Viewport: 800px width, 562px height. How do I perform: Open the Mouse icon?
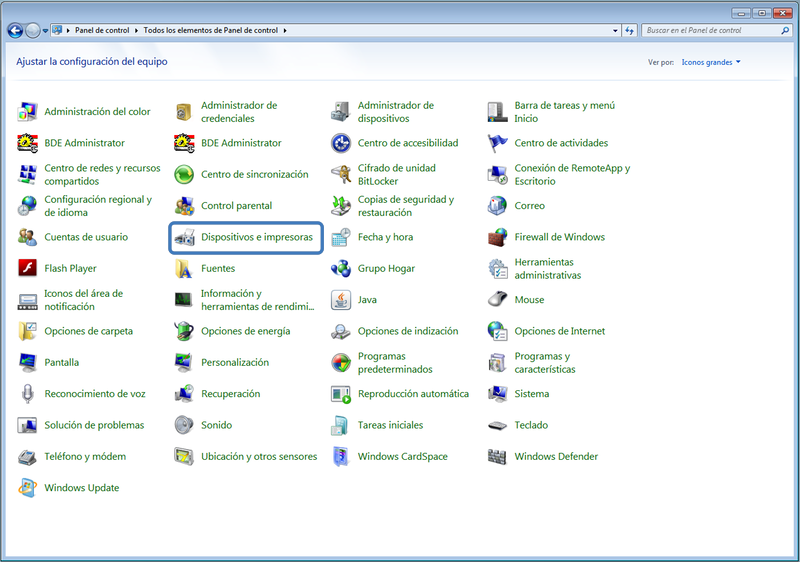497,300
